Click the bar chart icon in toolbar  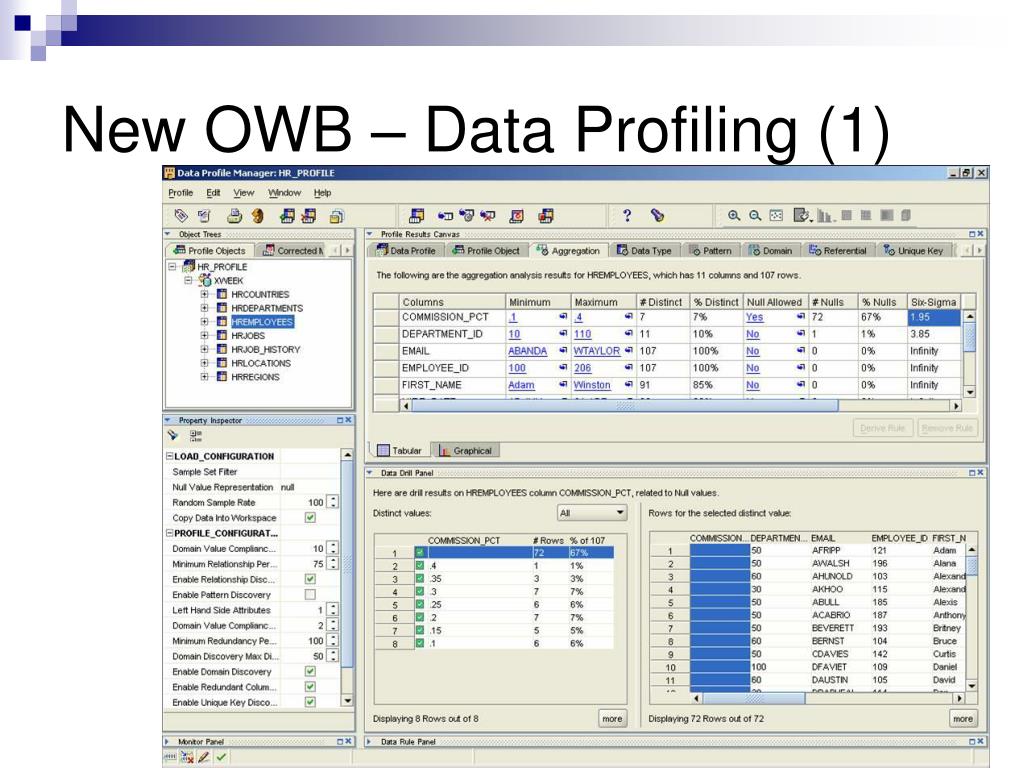825,216
